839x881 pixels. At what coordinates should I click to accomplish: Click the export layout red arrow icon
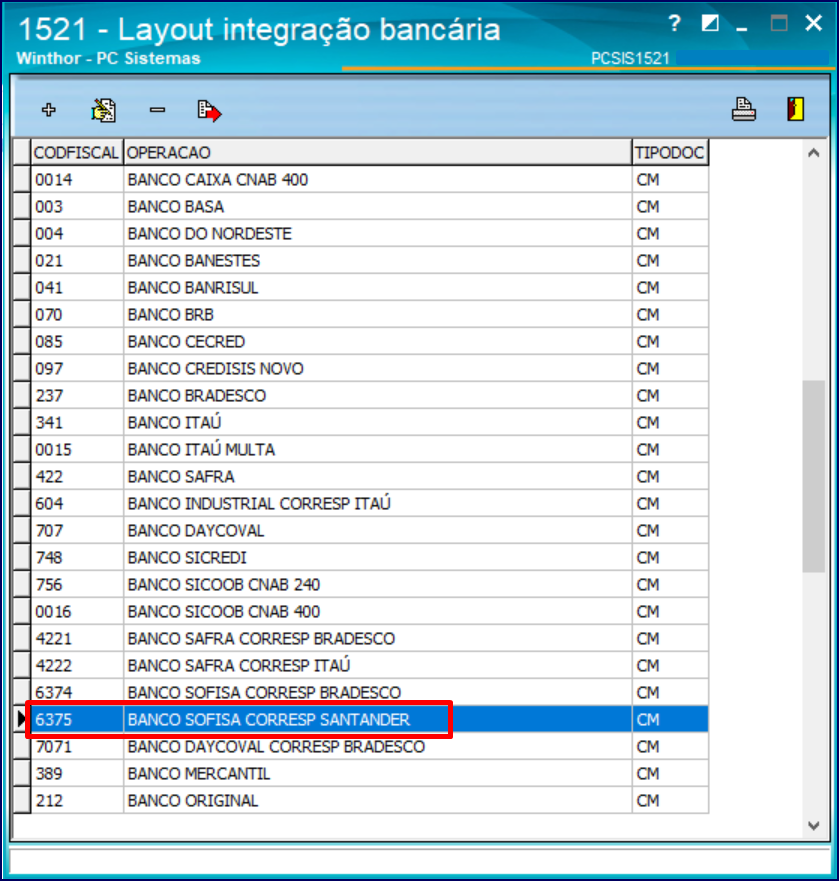[210, 111]
